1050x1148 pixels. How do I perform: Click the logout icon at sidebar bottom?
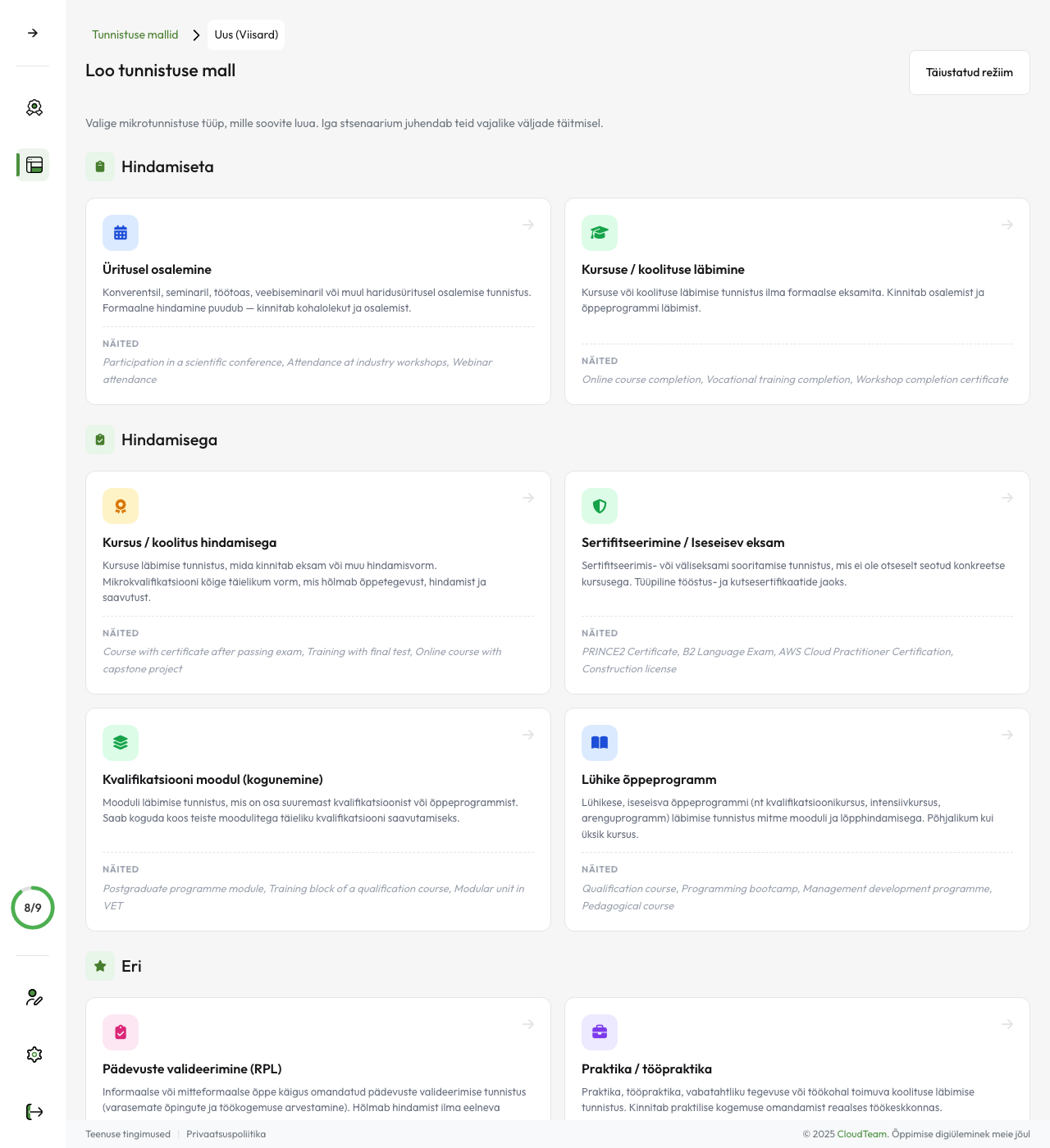[34, 1112]
